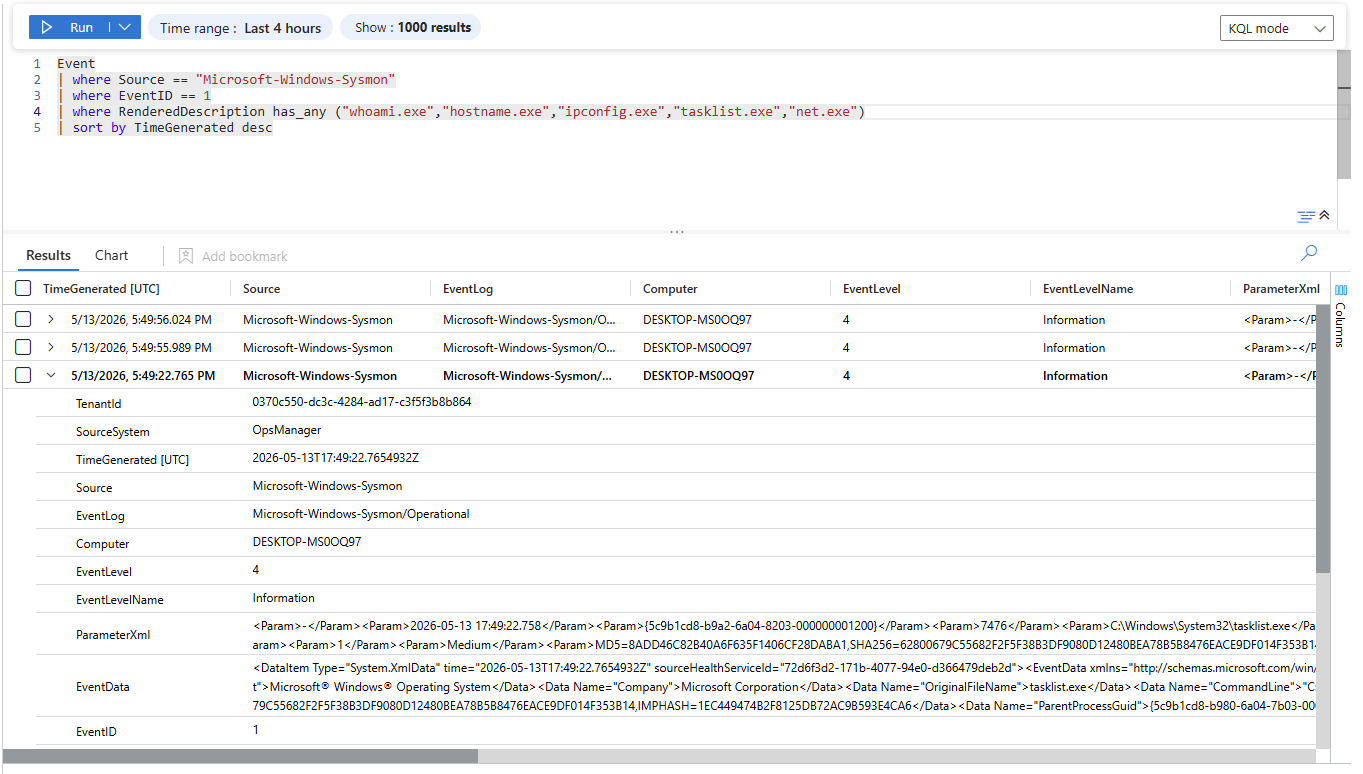Click the format query icon
This screenshot has height=774, width=1363.
(1306, 216)
